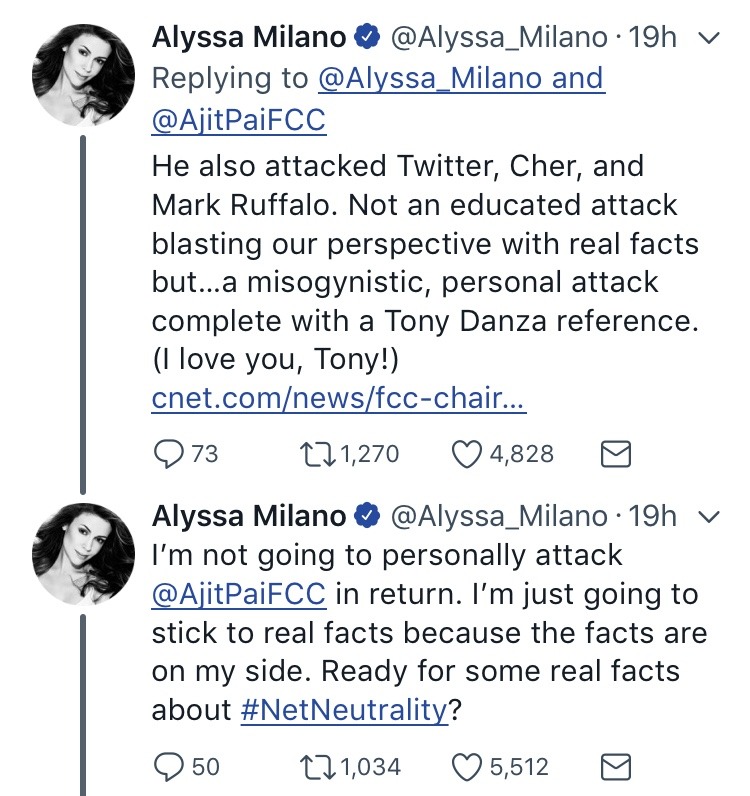
Task: Click the 19h timestamp on first tweet
Action: pos(654,38)
